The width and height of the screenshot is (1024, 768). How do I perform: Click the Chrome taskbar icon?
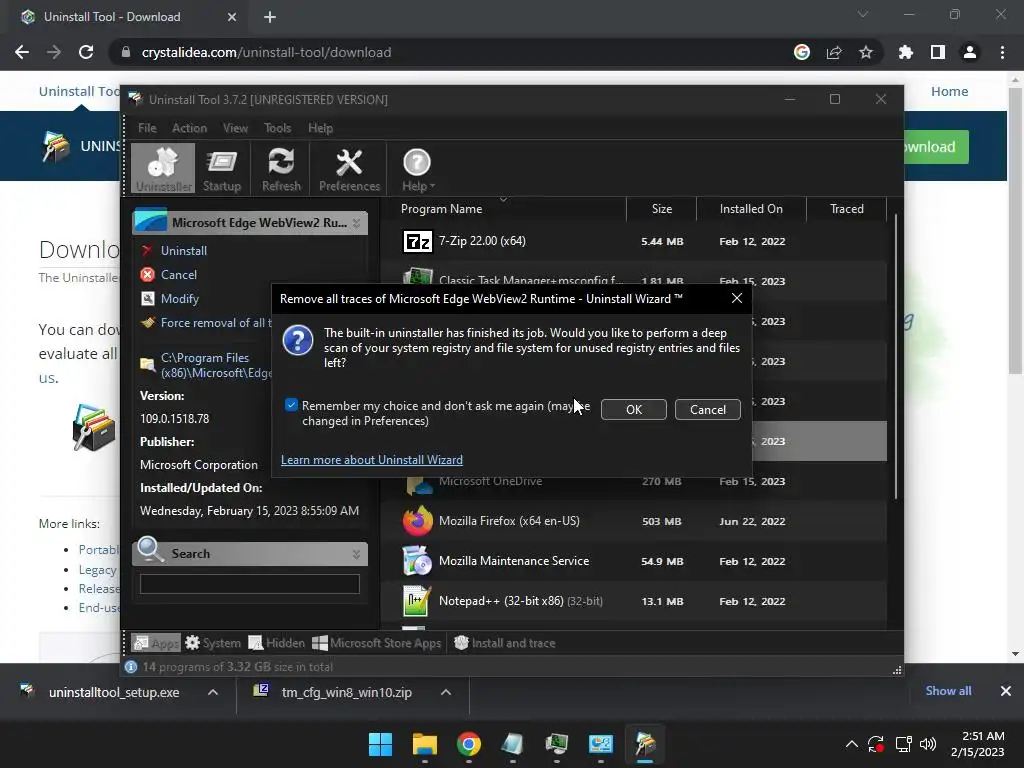click(x=468, y=744)
